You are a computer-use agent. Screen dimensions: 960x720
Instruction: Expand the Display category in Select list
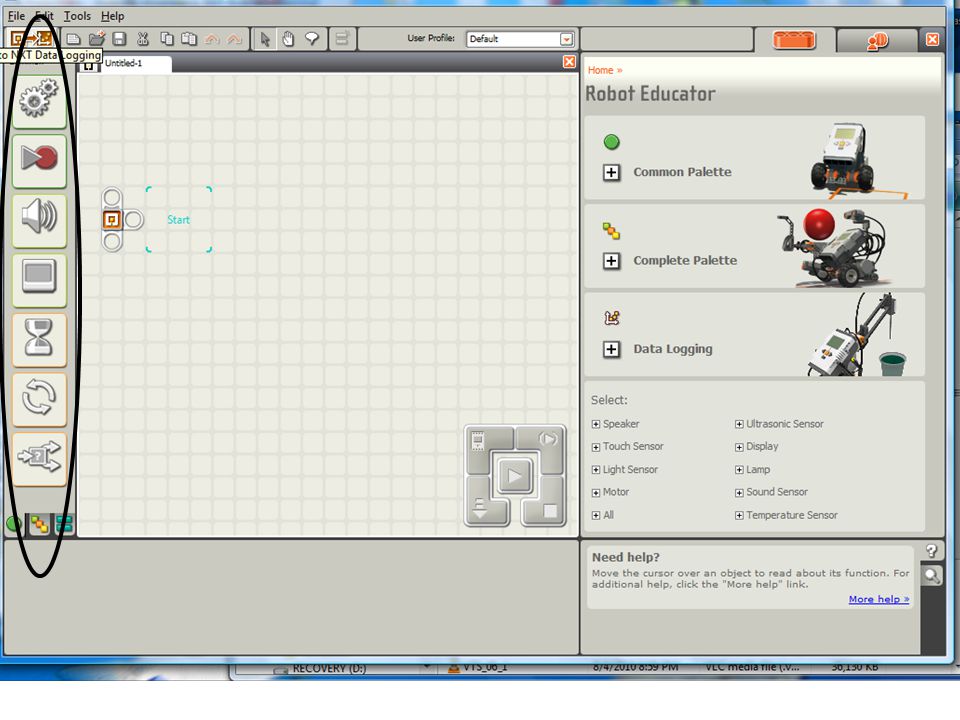(x=739, y=448)
